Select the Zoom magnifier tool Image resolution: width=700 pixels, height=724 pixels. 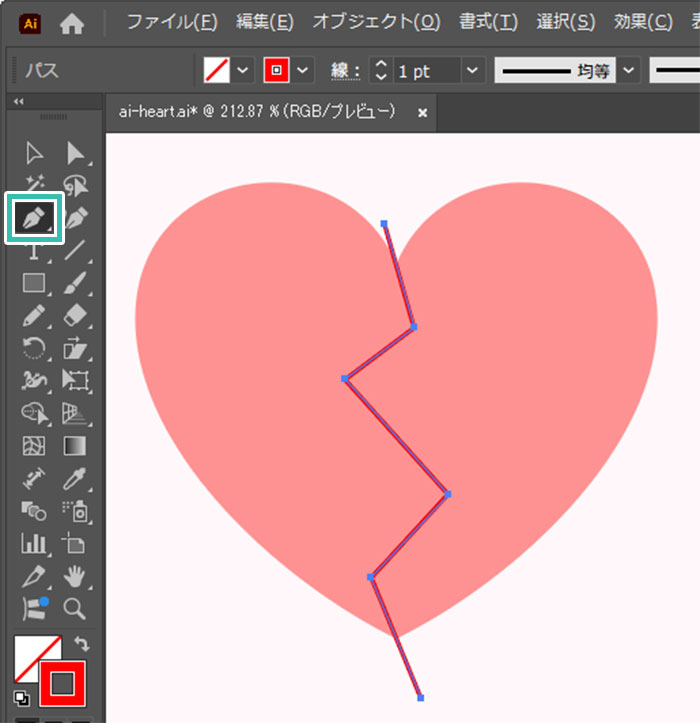75,608
